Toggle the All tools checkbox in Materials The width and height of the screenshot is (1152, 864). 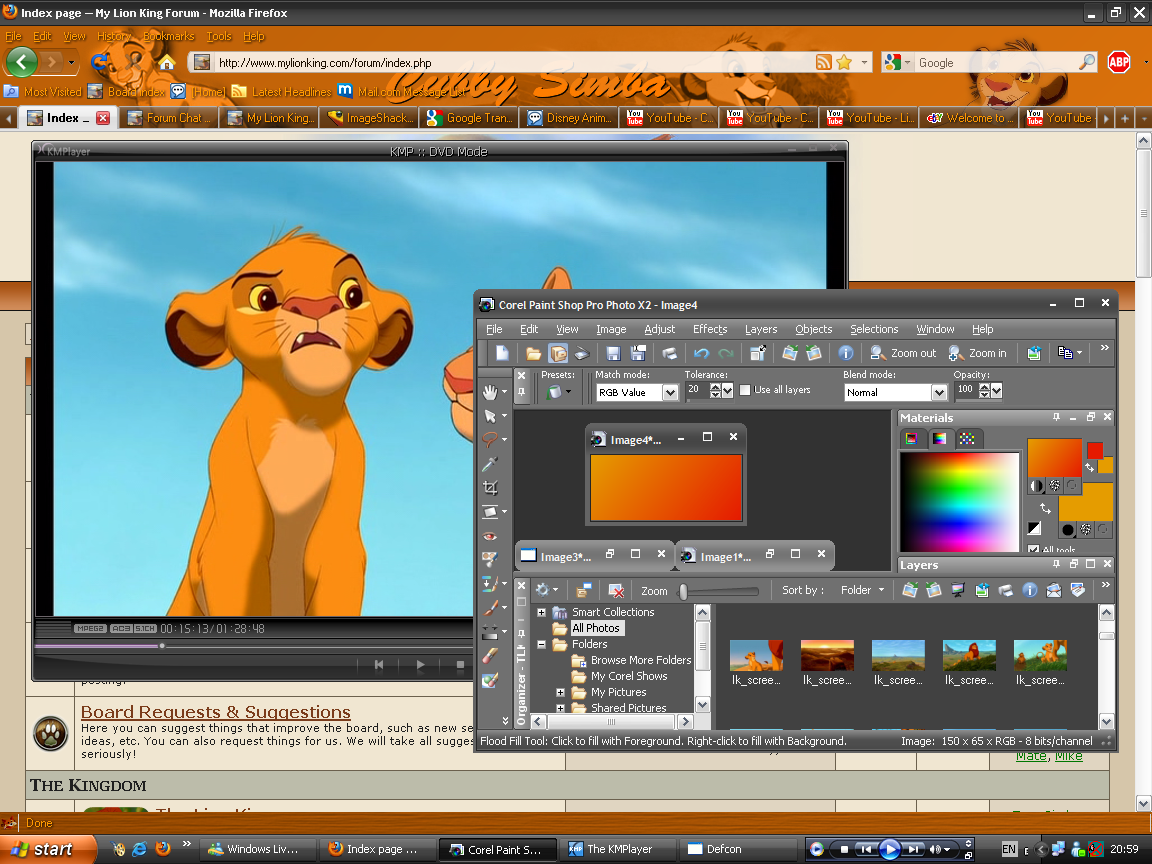1034,550
